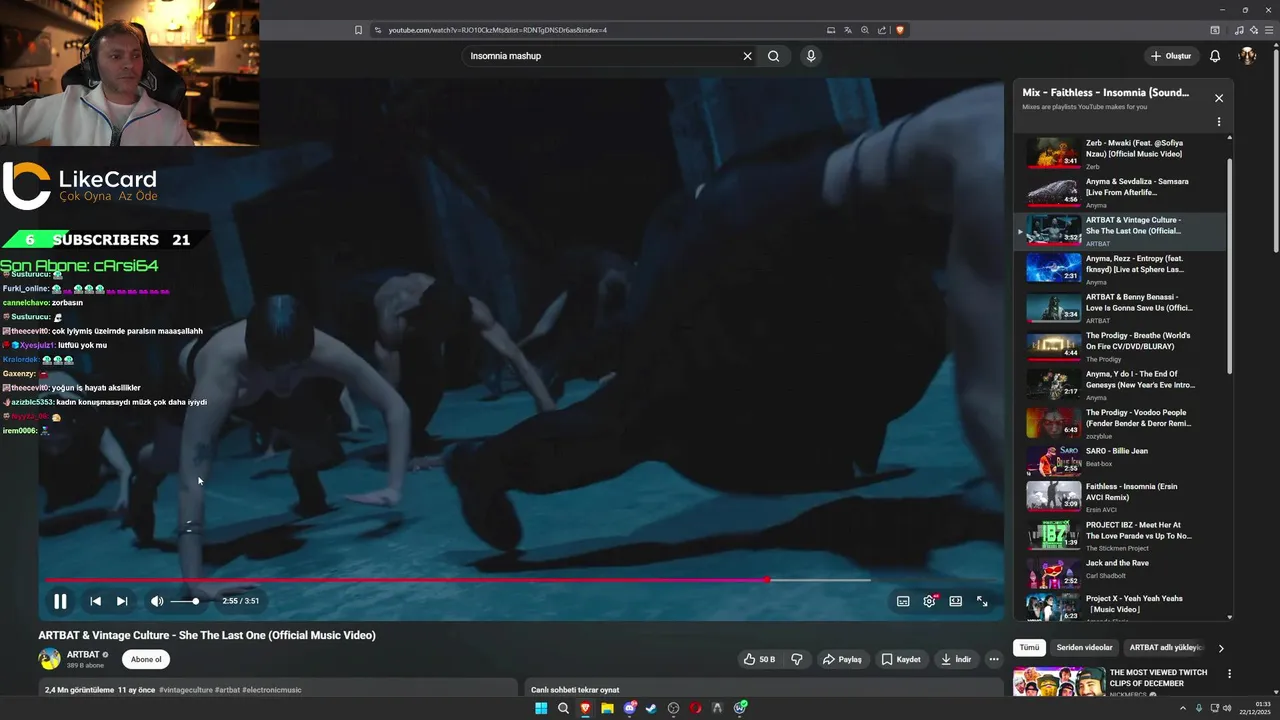Open more actions three-dot menu under video
1280x720 pixels.
coord(993,659)
